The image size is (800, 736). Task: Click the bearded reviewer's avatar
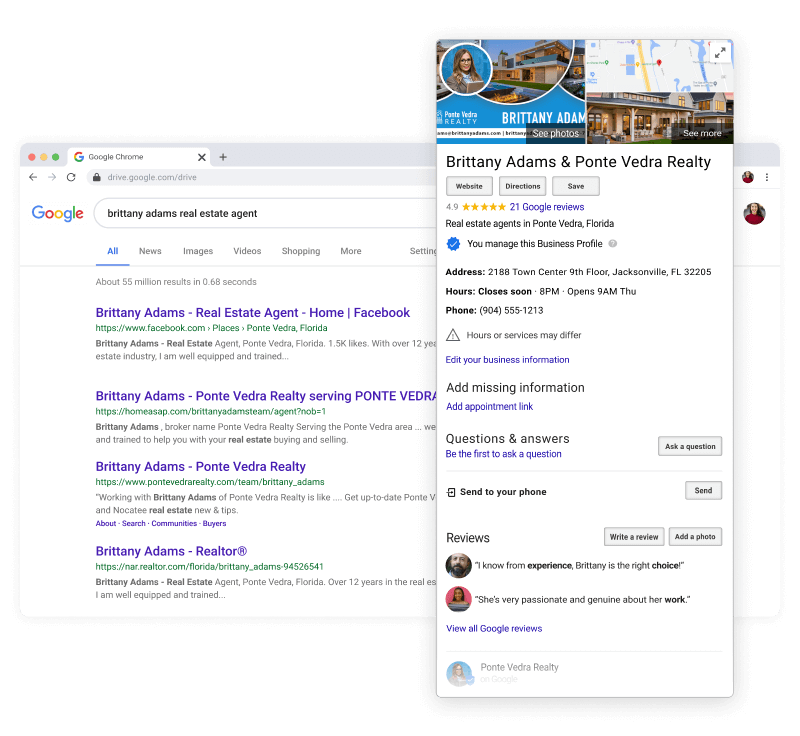[x=459, y=565]
